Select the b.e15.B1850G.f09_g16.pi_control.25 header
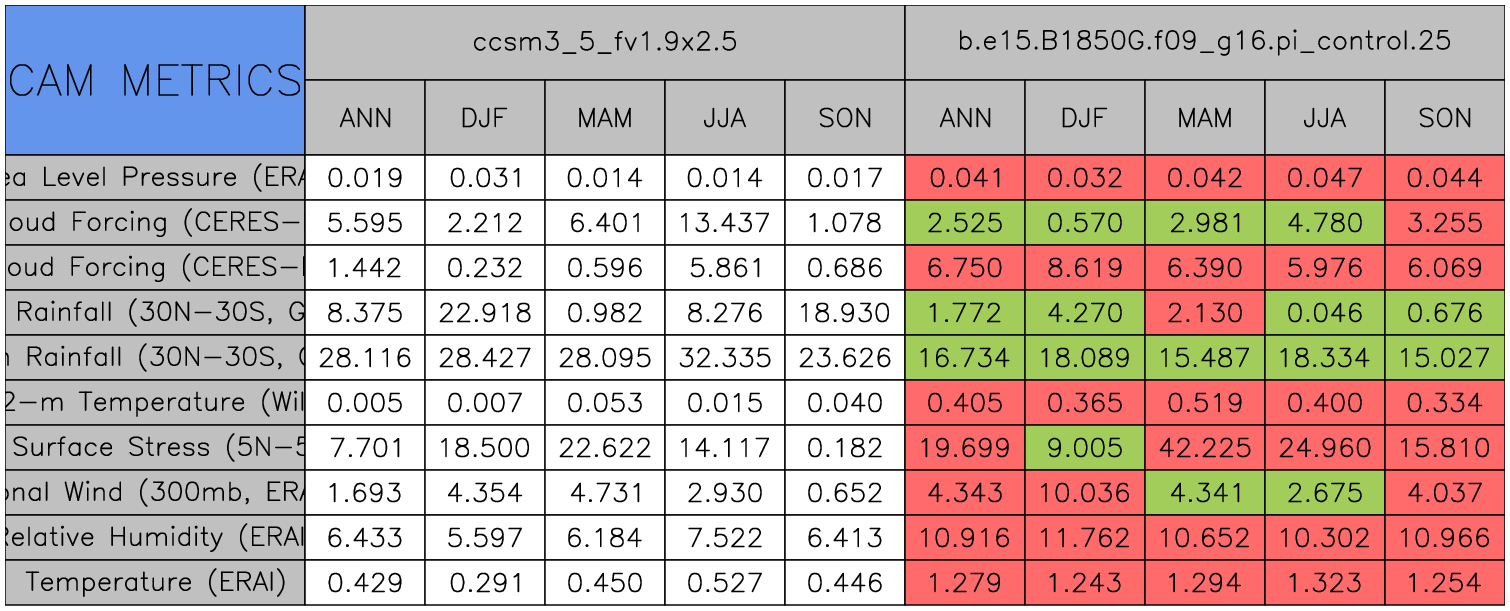The image size is (1510, 611). [1205, 42]
